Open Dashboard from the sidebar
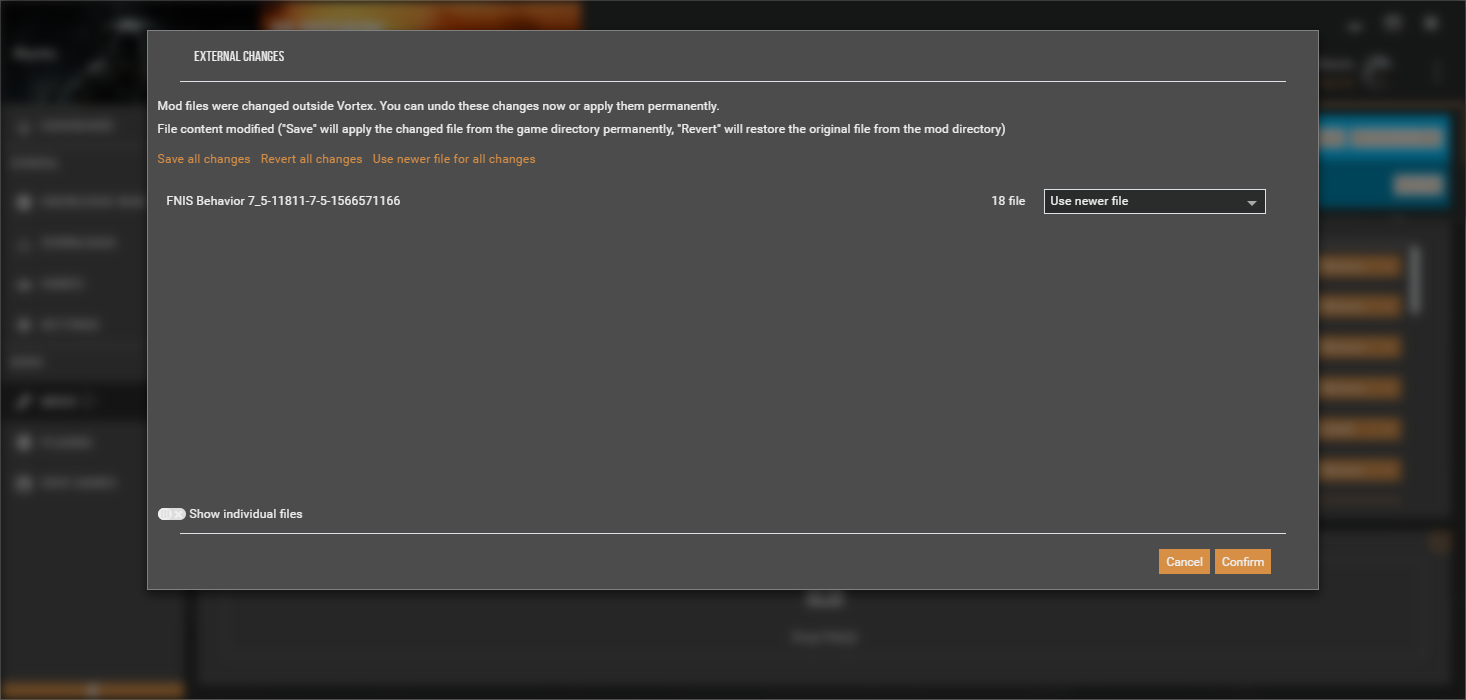 pyautogui.click(x=76, y=126)
